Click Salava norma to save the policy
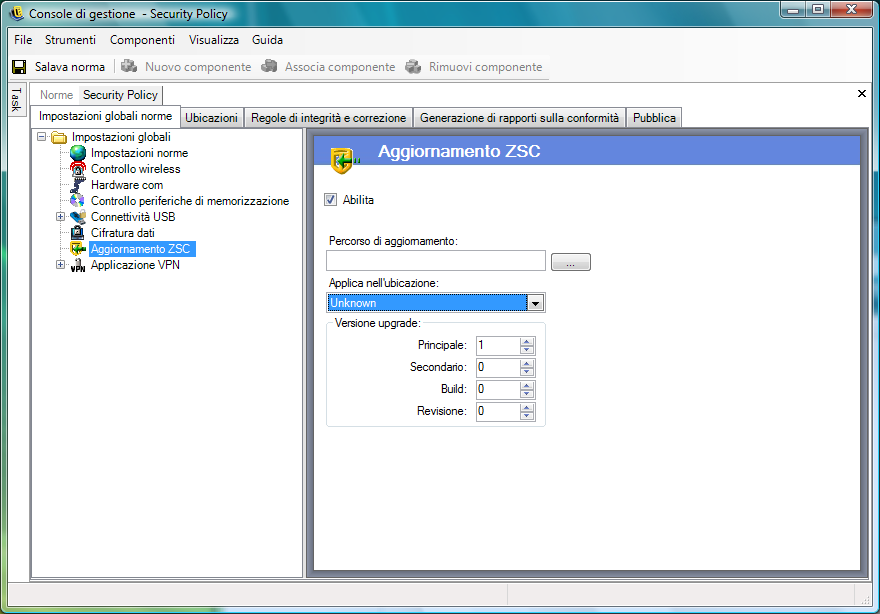880x614 pixels. point(70,67)
